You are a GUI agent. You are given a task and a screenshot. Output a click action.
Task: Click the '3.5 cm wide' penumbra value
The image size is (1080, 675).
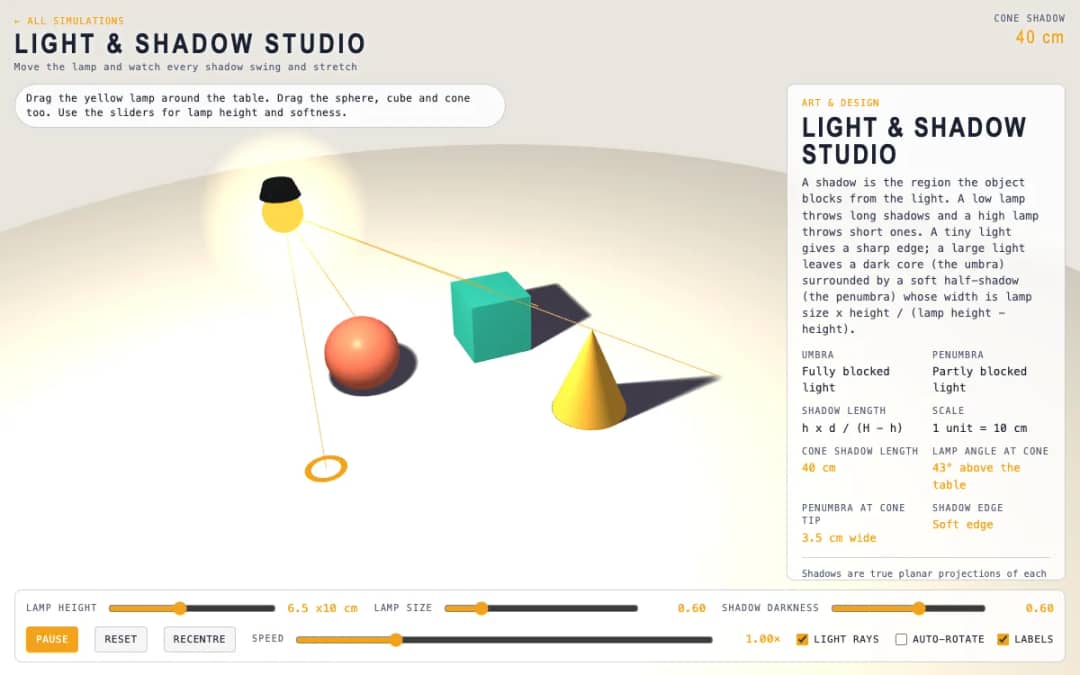point(839,538)
